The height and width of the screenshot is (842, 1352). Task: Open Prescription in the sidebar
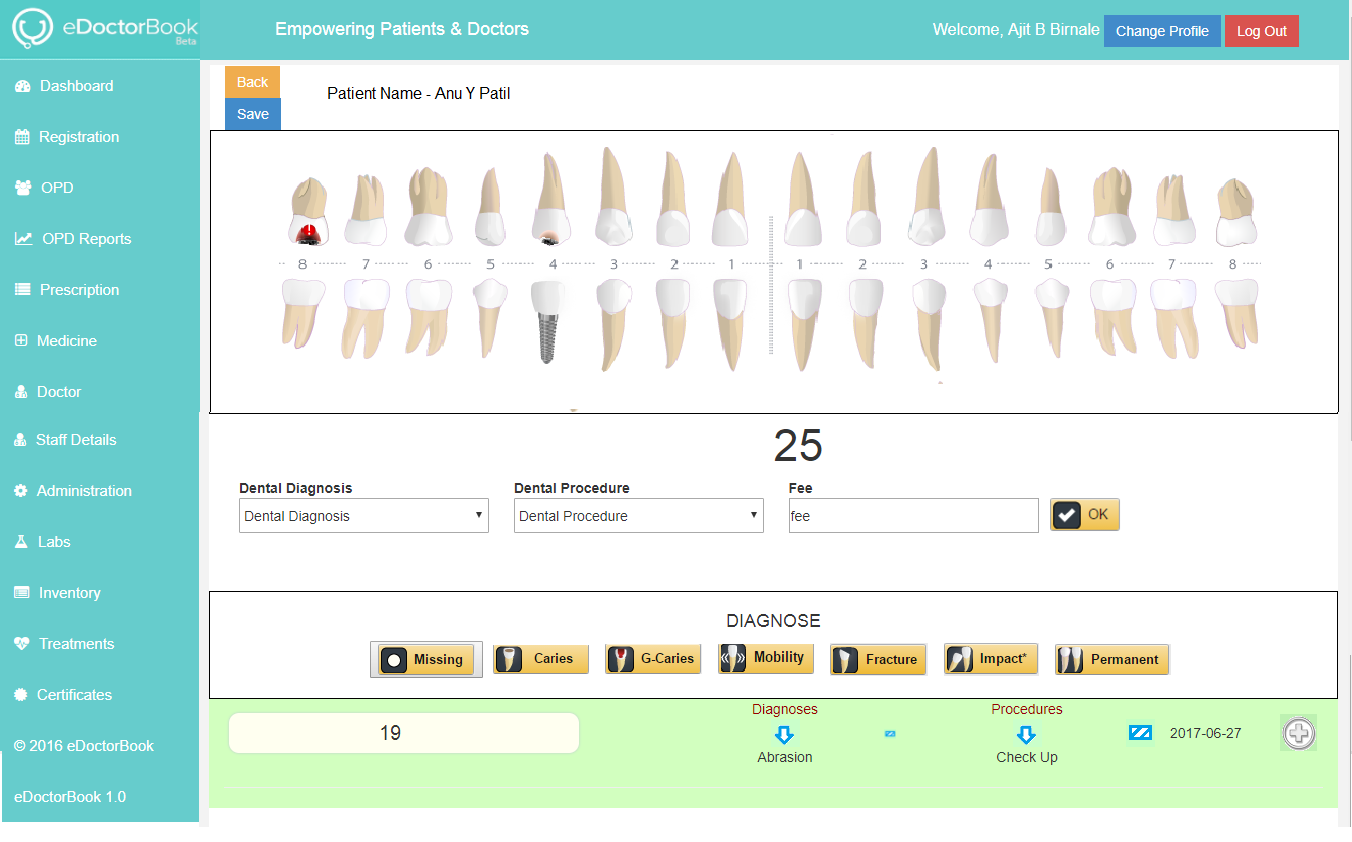(79, 290)
